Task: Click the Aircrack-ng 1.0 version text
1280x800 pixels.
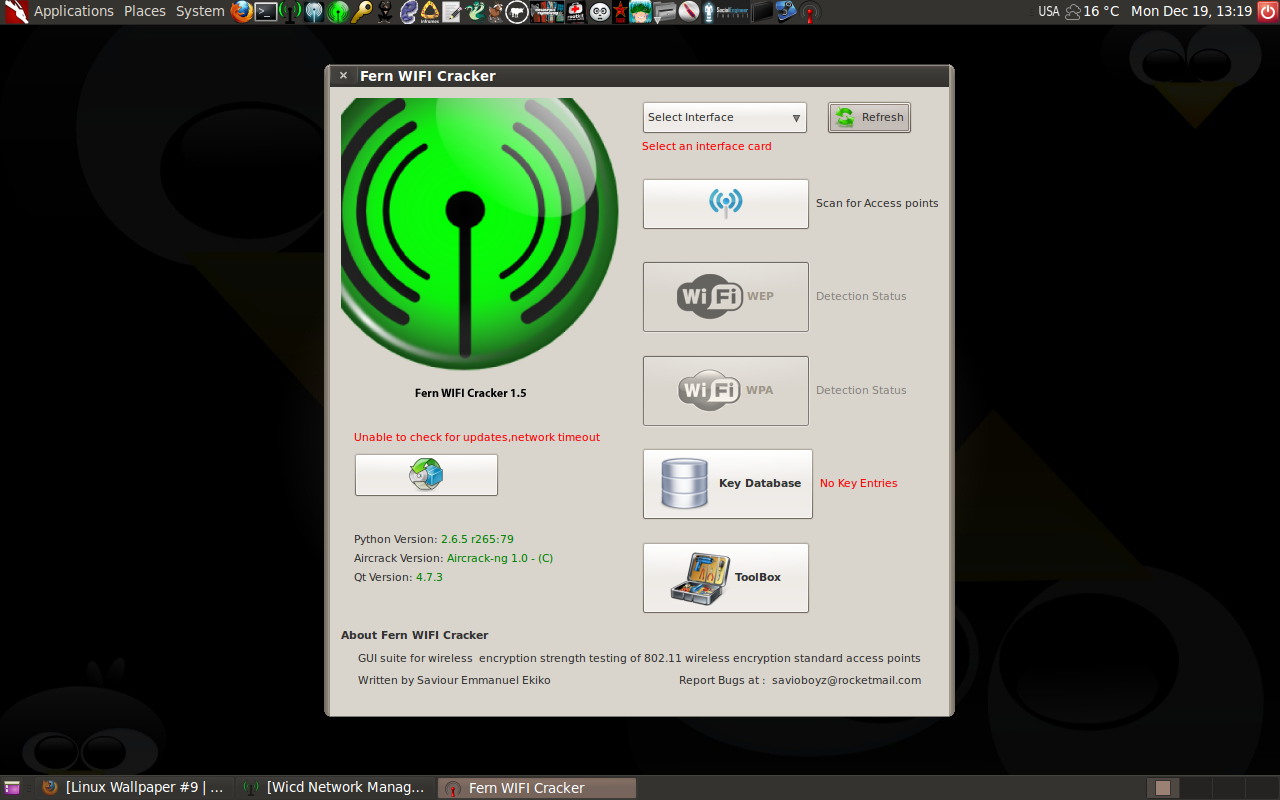Action: pos(500,558)
